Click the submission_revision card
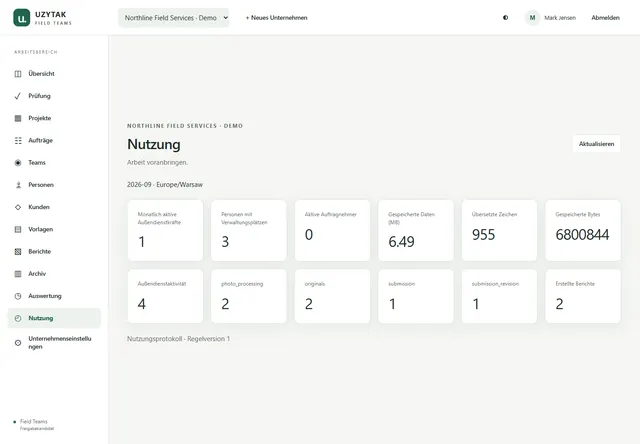640x444 pixels. click(499, 296)
